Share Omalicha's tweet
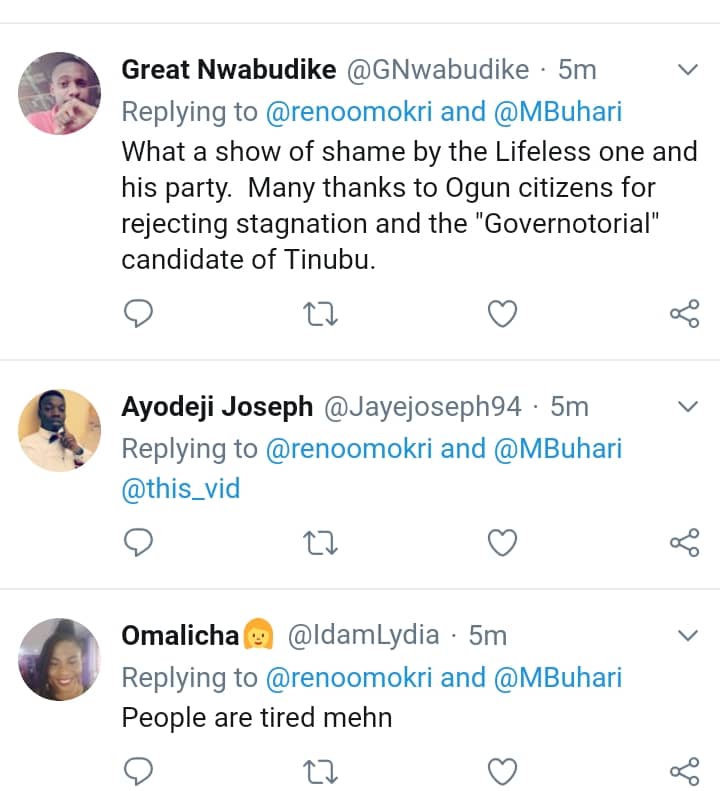Image resolution: width=720 pixels, height=791 pixels. [684, 770]
